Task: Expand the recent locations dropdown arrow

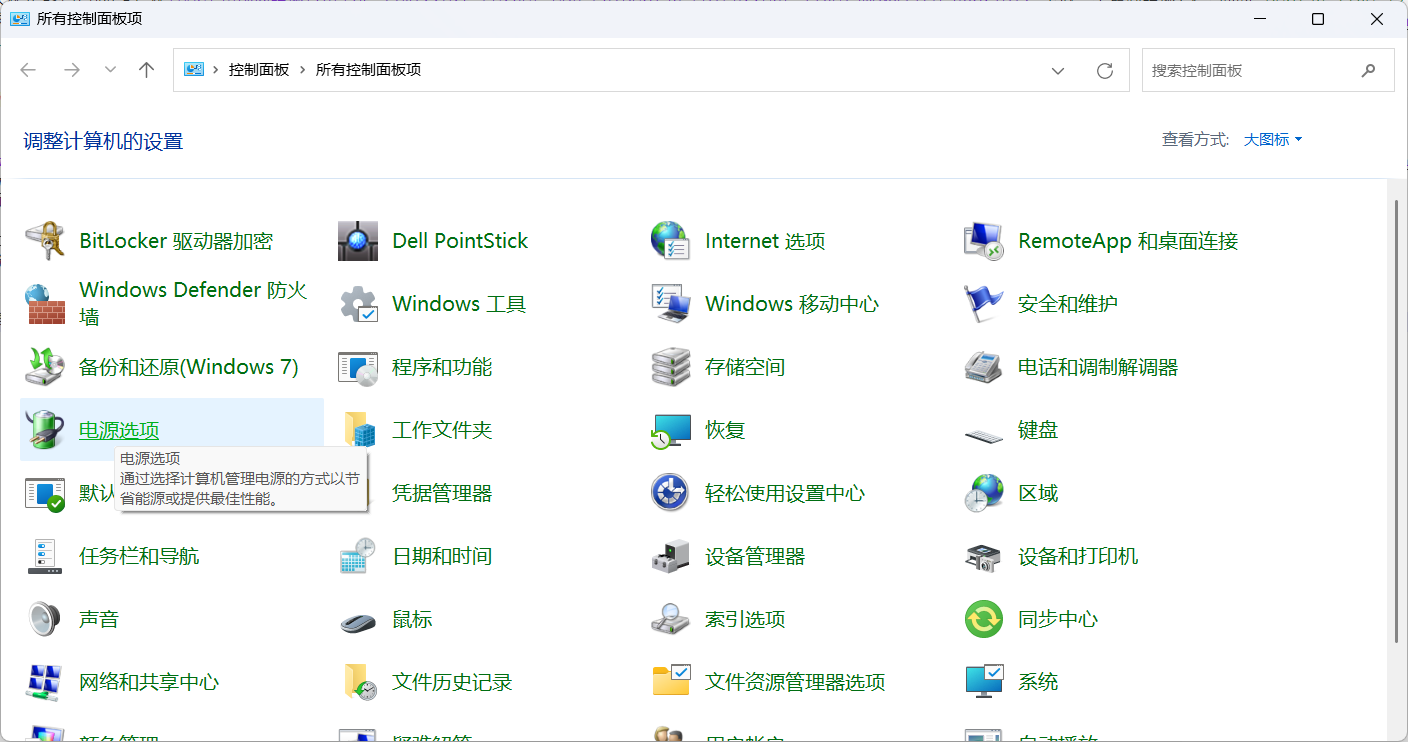Action: point(111,70)
